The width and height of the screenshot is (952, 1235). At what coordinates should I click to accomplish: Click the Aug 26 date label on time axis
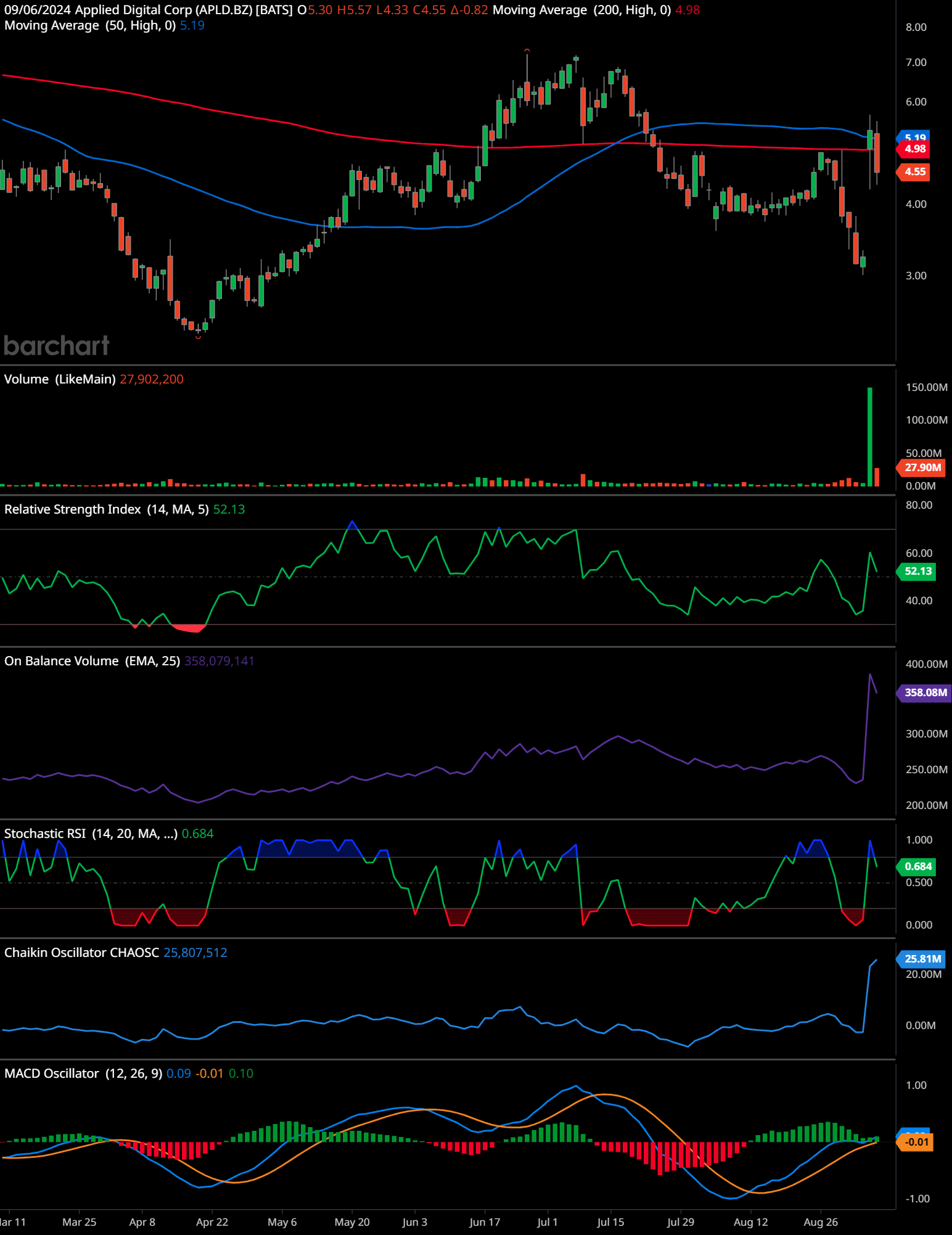coord(821,1222)
